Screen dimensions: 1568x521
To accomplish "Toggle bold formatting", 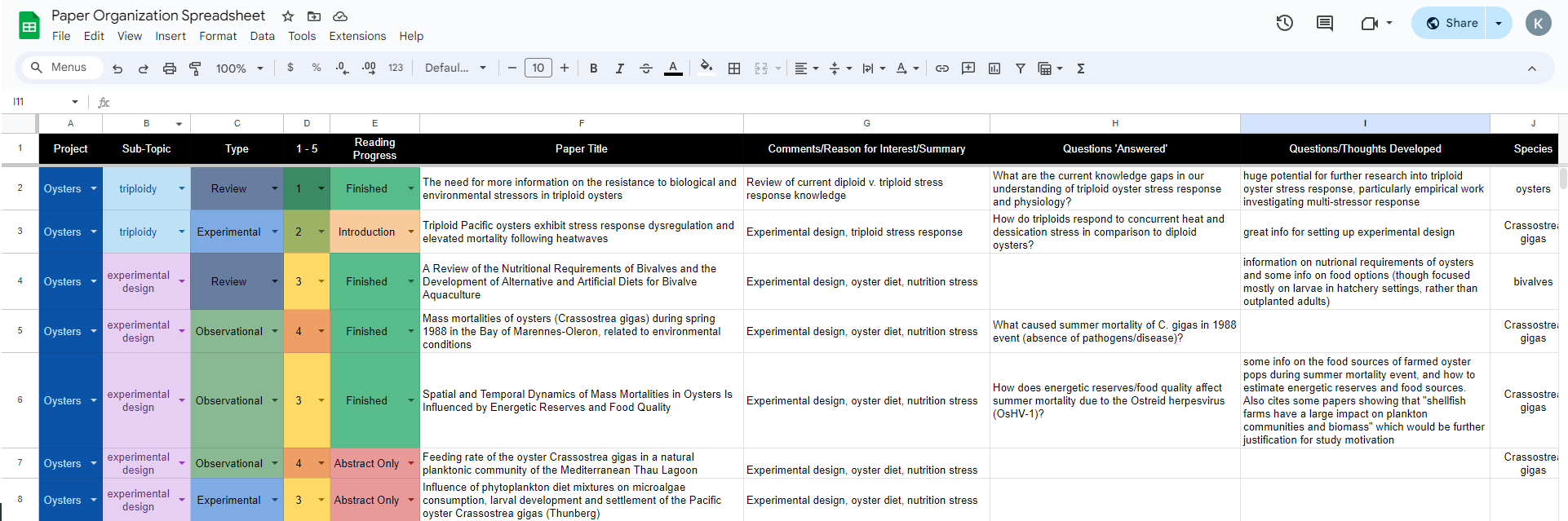I will point(593,68).
